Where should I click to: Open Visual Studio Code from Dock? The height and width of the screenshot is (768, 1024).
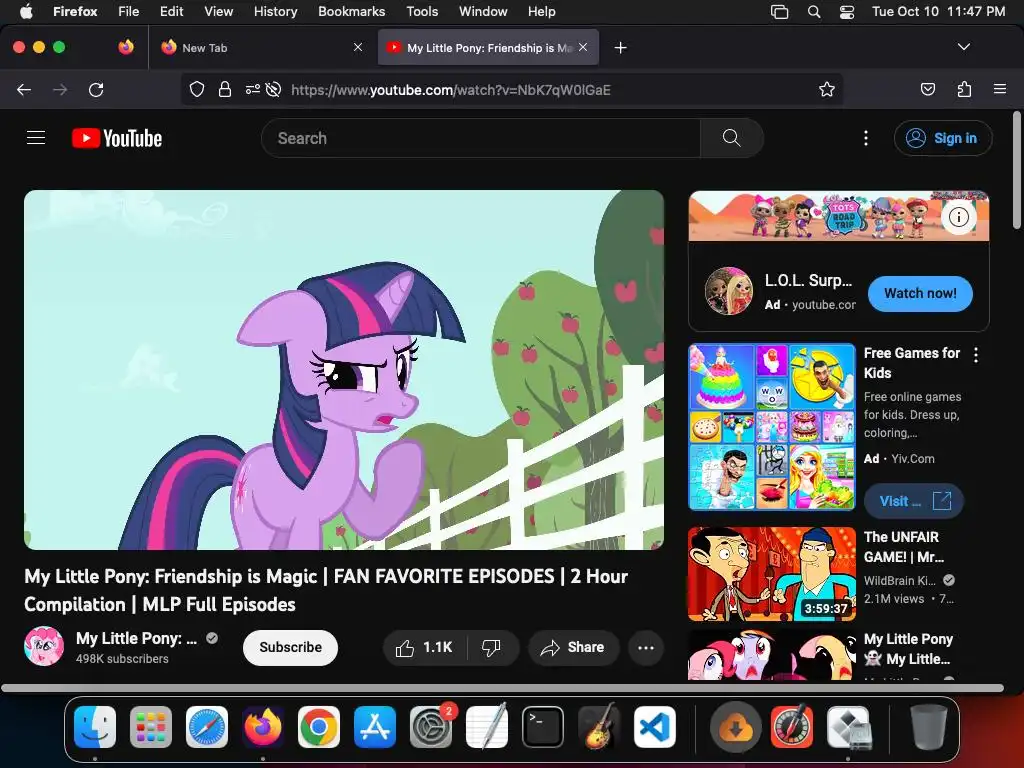point(655,727)
